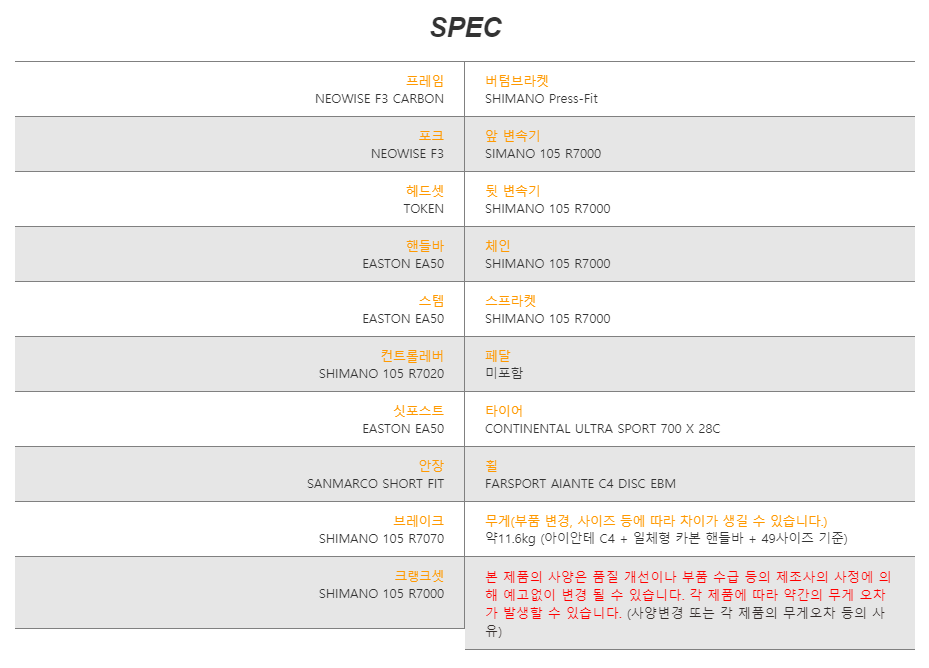Click SHIMANO Press-Fit text

[x=541, y=99]
